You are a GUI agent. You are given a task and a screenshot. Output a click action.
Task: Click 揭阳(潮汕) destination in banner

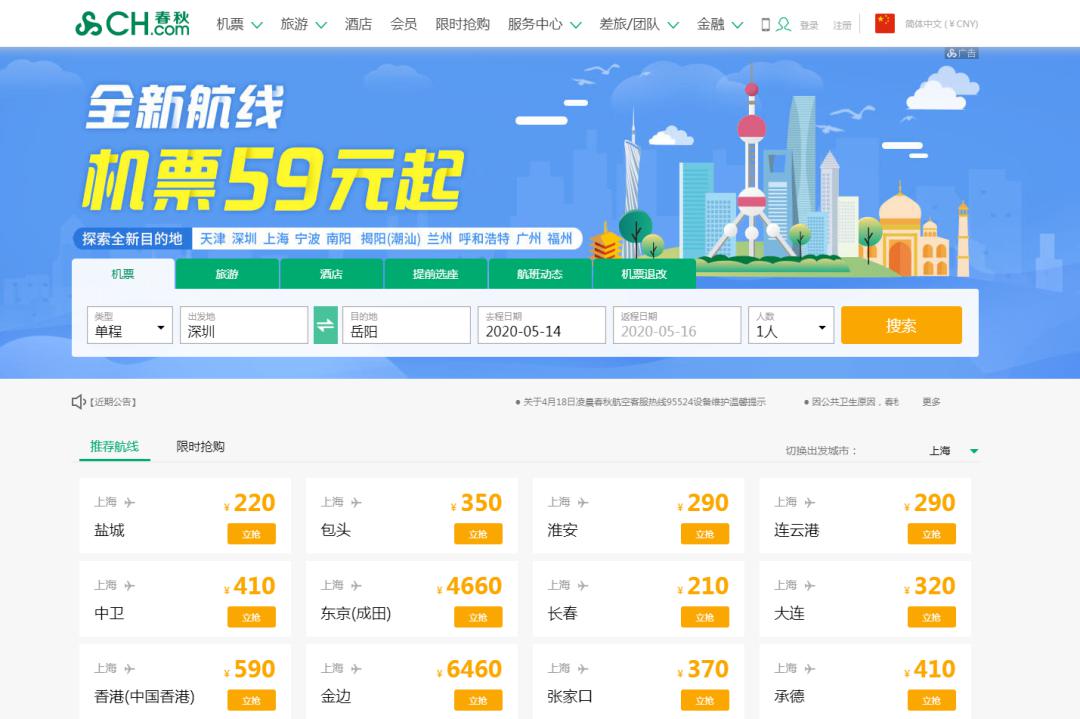391,239
